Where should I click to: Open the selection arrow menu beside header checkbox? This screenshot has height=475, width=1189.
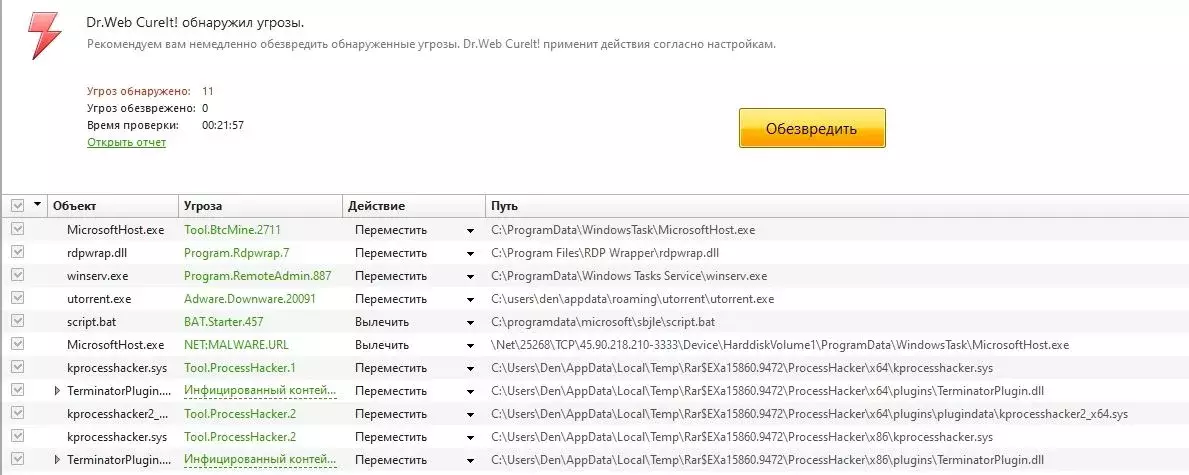tap(37, 205)
